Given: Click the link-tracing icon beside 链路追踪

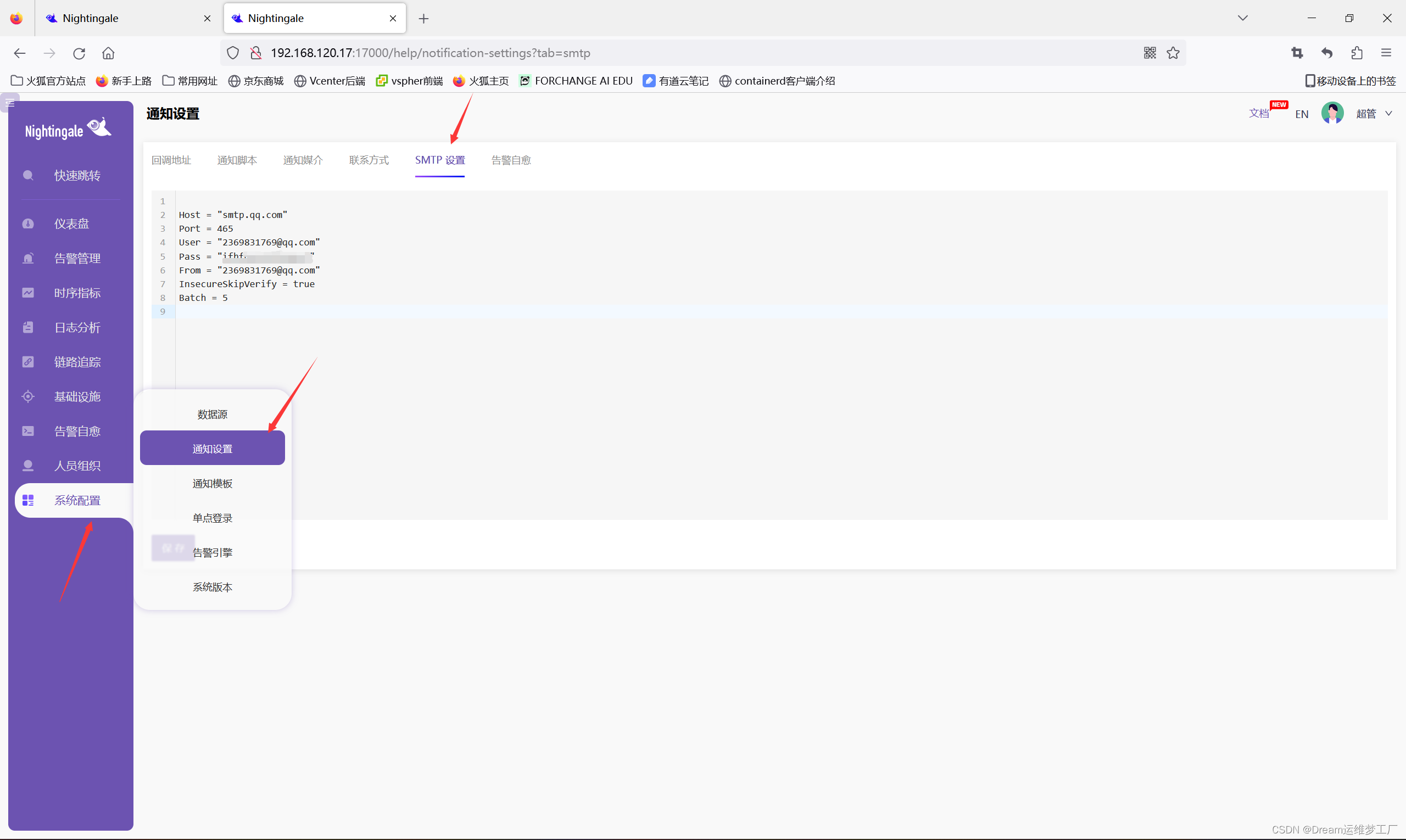Looking at the screenshot, I should coord(28,362).
